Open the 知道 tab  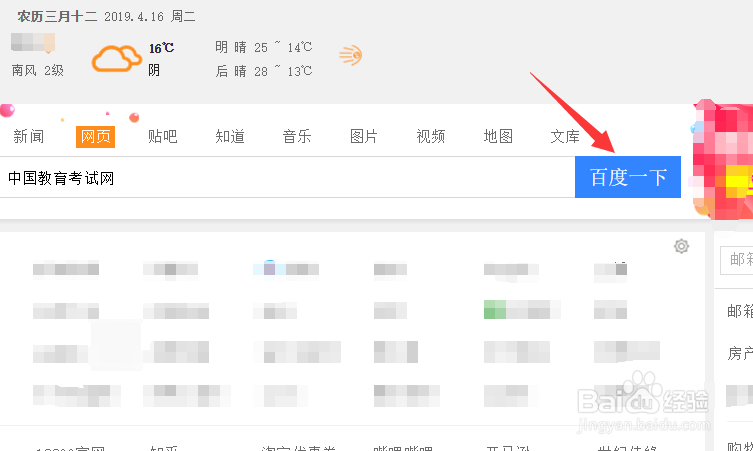pyautogui.click(x=230, y=136)
